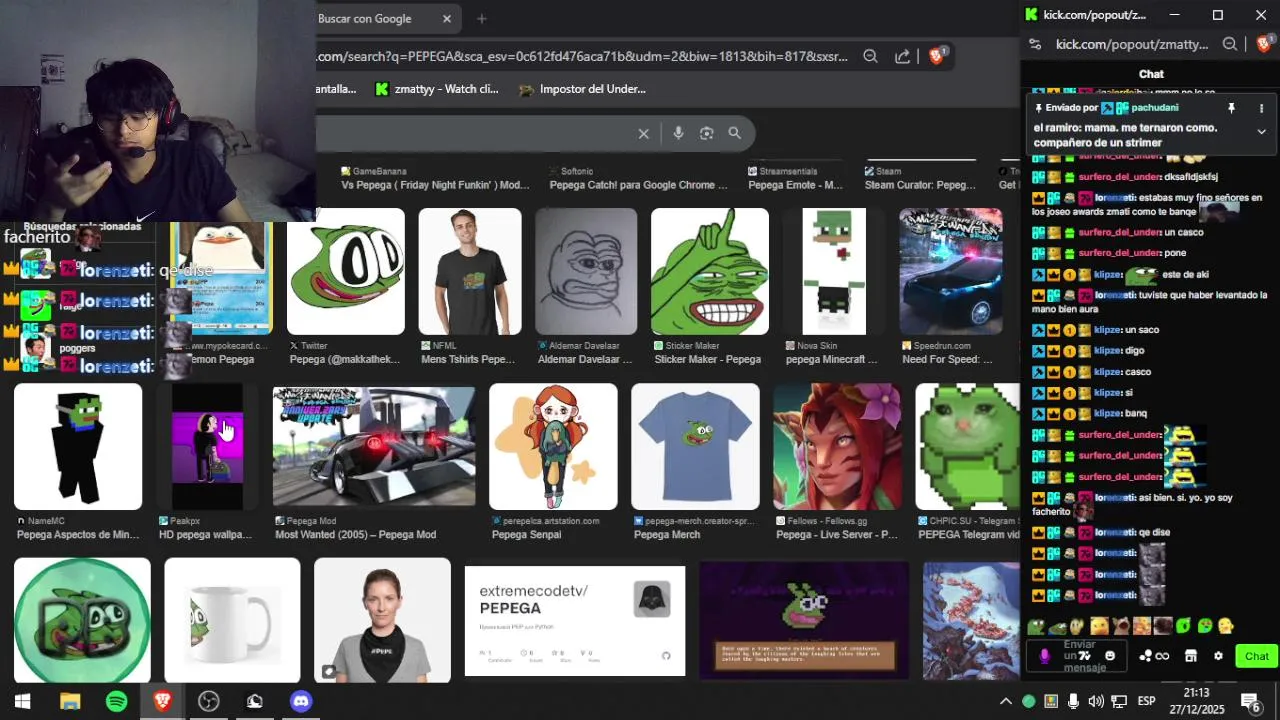Open Brave Shields in Kick popout window
Image resolution: width=1280 pixels, height=720 pixels.
[1264, 44]
